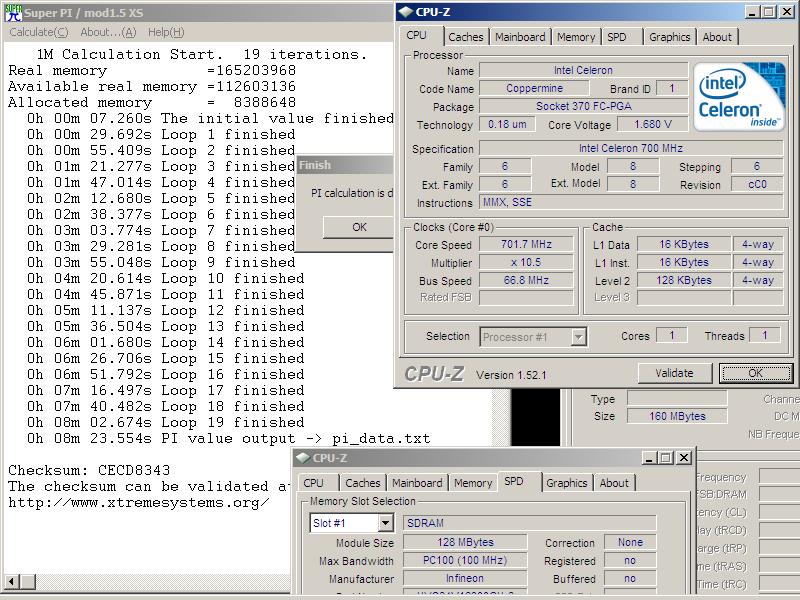Viewport: 800px width, 600px height.
Task: Click the CPU-Z icon in the lower window title bar
Action: pyautogui.click(x=303, y=458)
